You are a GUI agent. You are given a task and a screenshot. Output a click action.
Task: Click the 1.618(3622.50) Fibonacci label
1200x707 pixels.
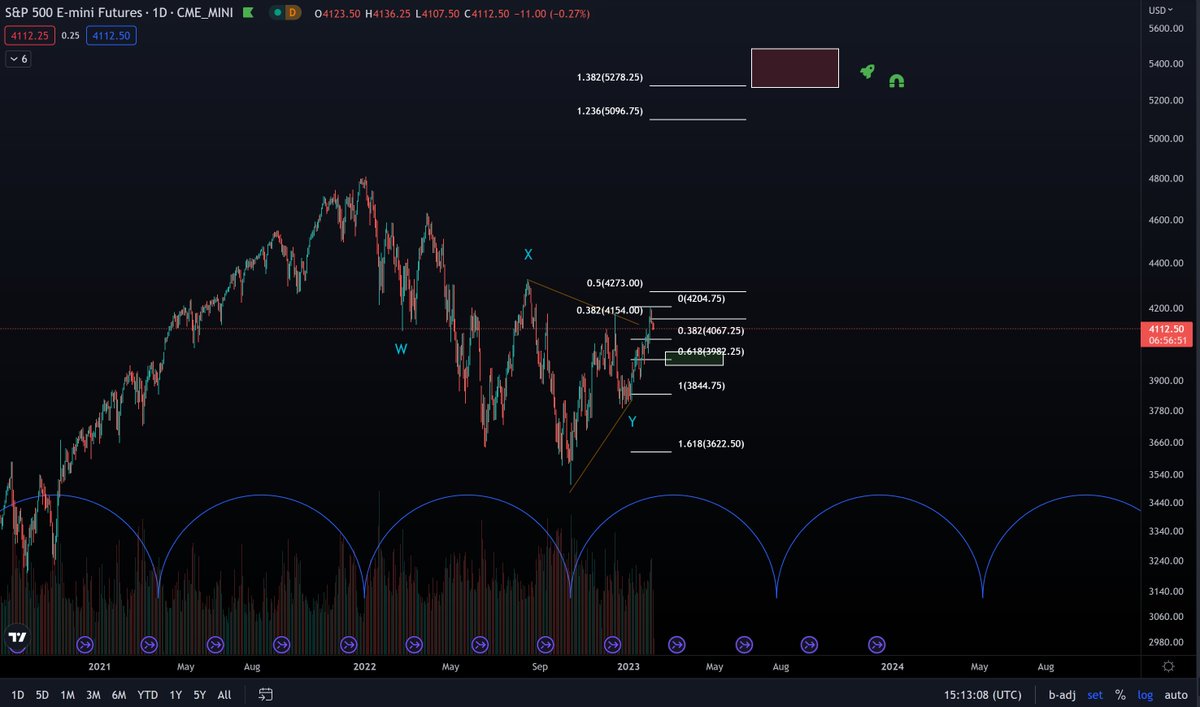[x=711, y=443]
